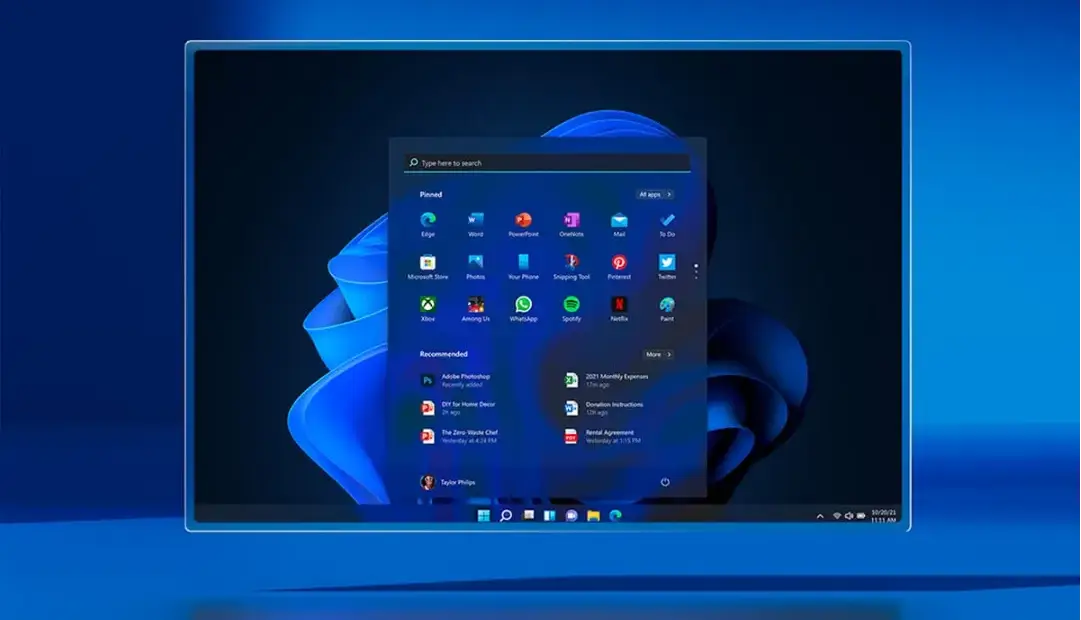The height and width of the screenshot is (620, 1081).
Task: Launch PowerPoint from the Start menu
Action: (x=523, y=221)
